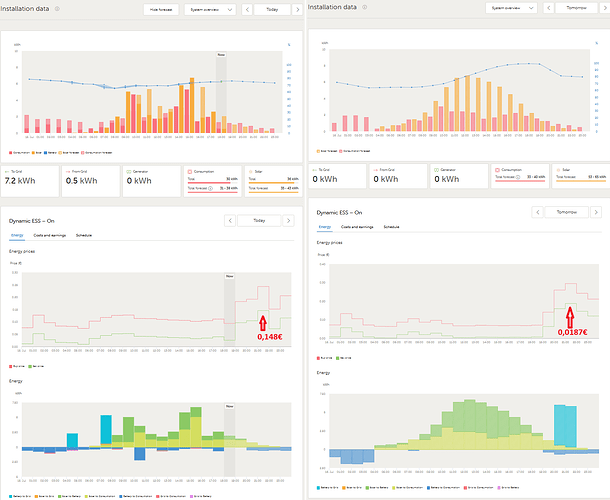Toggle Sell price in left price legend
Screen dimensions: 610x500
36,366
